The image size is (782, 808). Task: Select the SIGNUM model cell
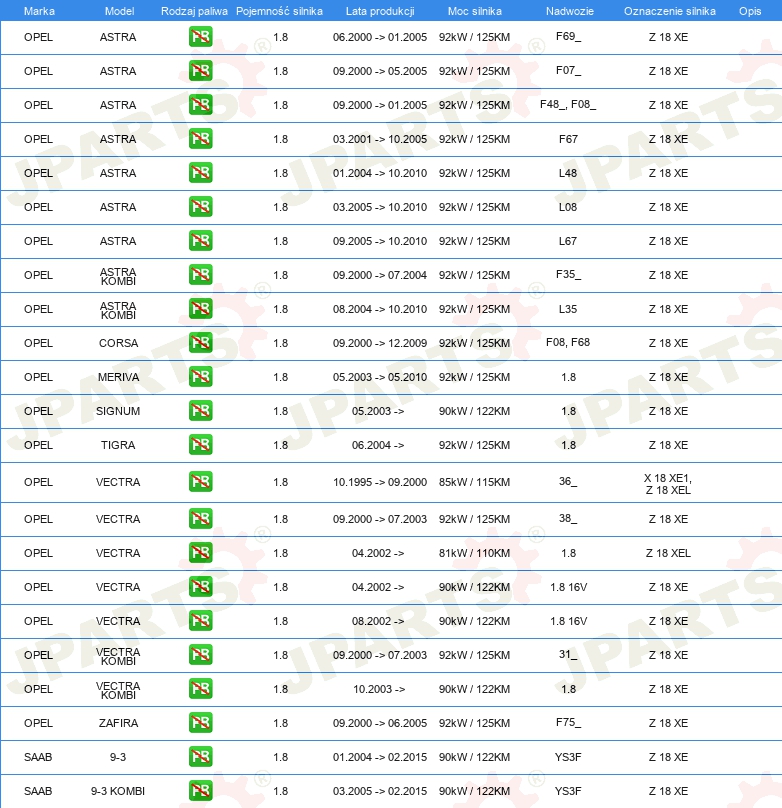118,411
